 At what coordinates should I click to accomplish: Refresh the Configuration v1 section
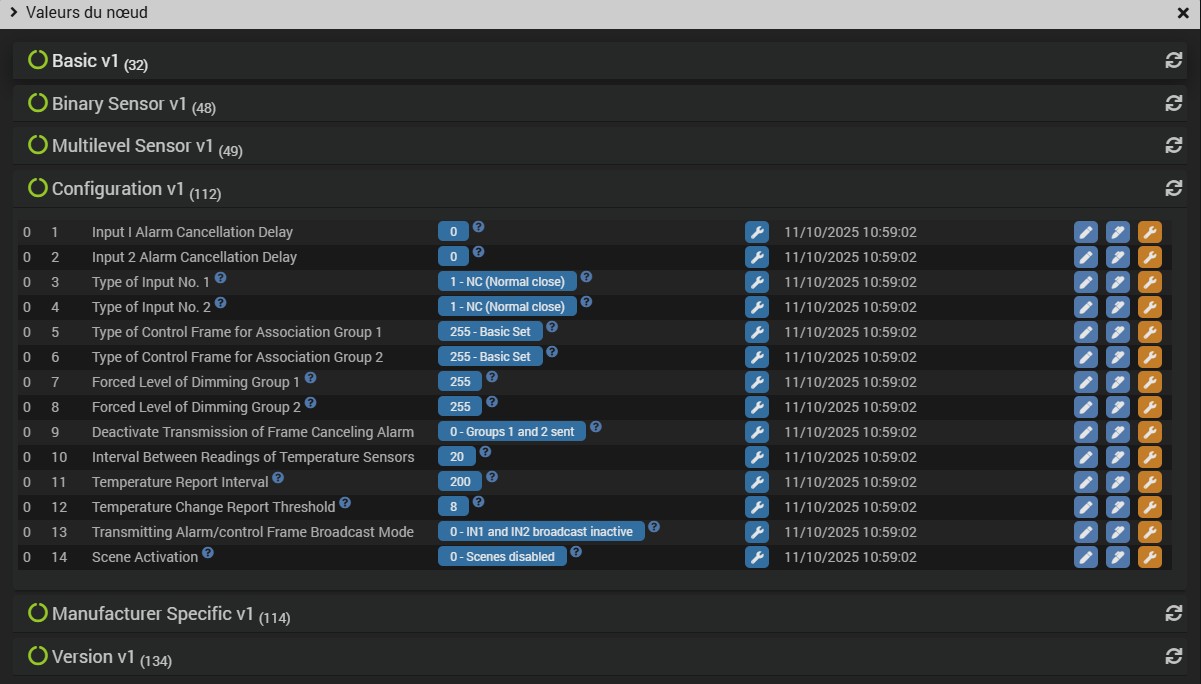[x=1174, y=188]
